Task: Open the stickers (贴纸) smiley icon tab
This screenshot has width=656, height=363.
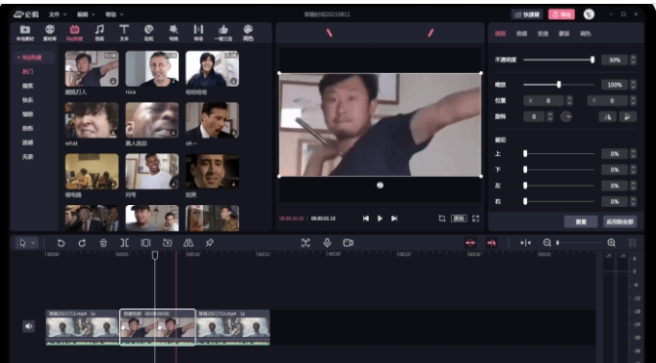Action: pos(149,30)
